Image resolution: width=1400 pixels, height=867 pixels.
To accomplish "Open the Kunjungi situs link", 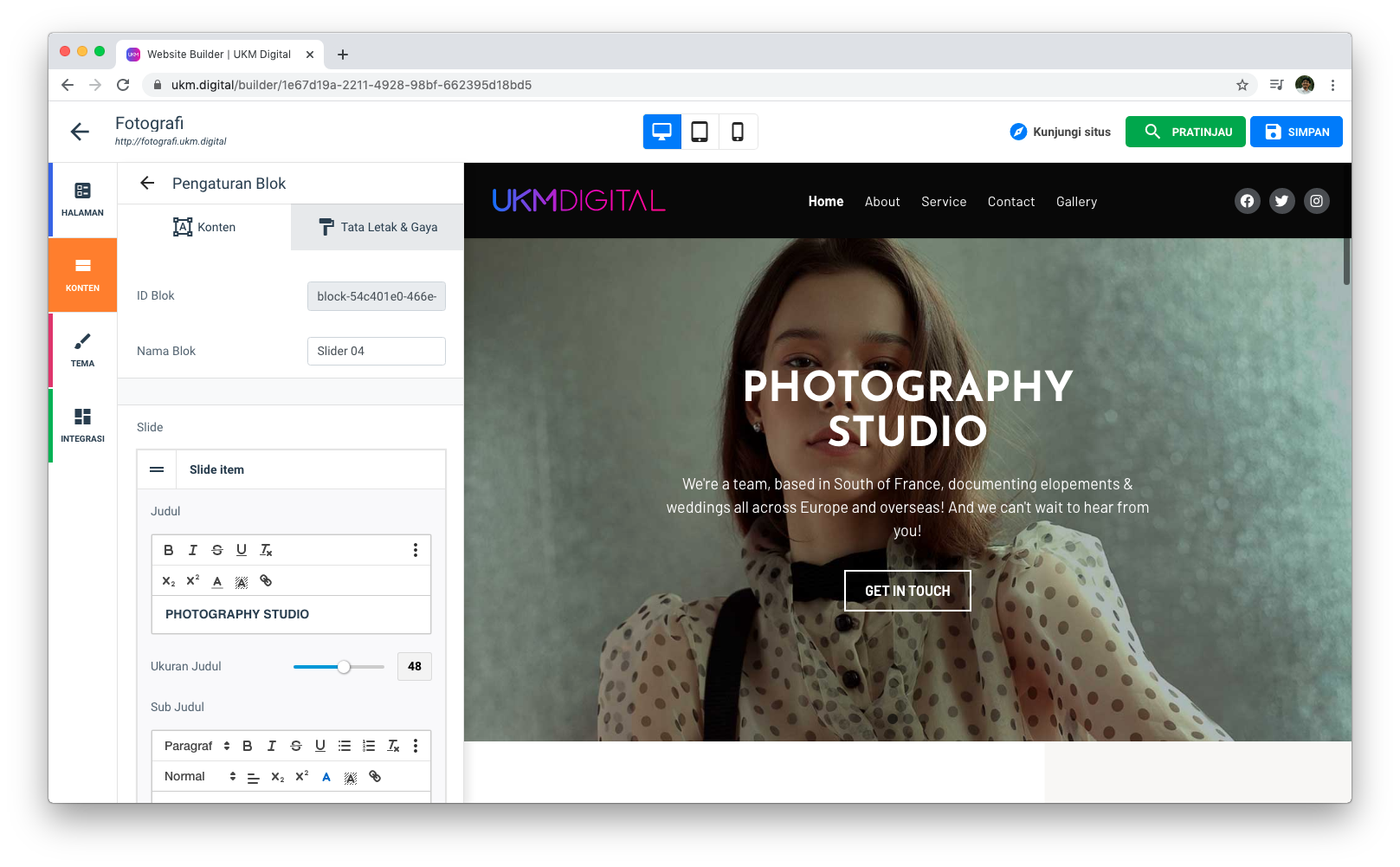I will pos(1061,132).
